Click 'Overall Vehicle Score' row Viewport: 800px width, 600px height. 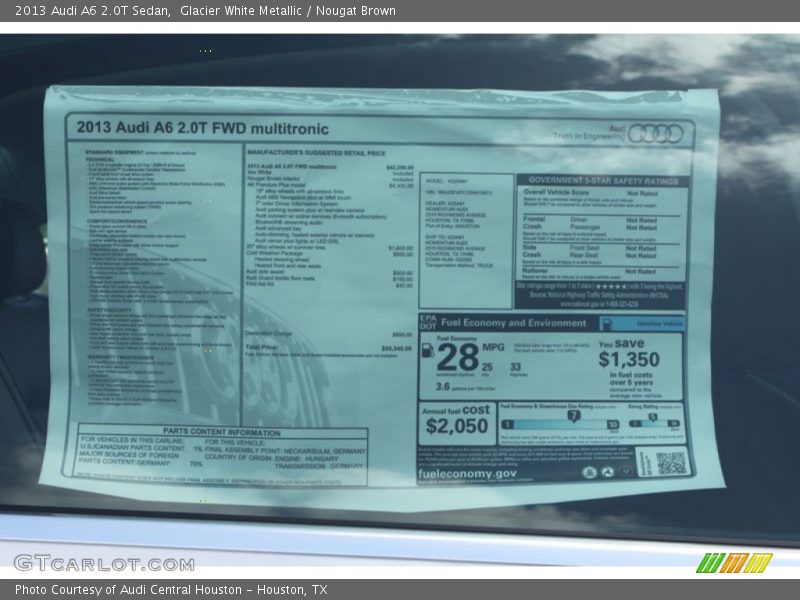click(x=590, y=193)
